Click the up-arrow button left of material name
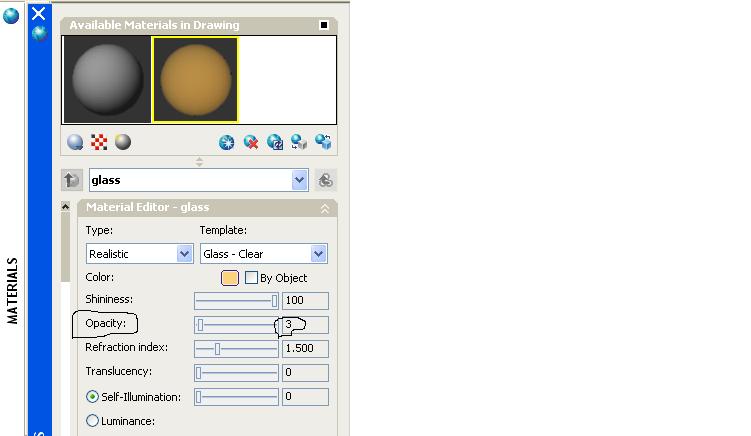Image resolution: width=751 pixels, height=436 pixels. 72,180
